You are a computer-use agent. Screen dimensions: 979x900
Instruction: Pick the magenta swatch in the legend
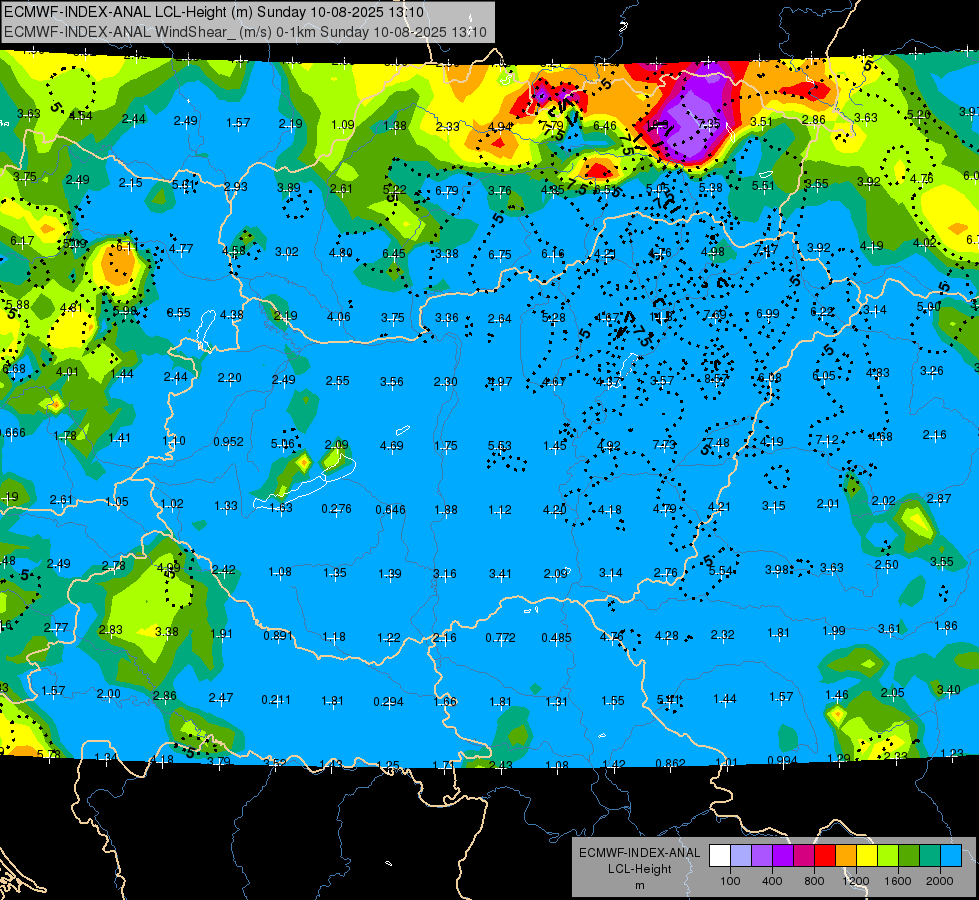[804, 856]
